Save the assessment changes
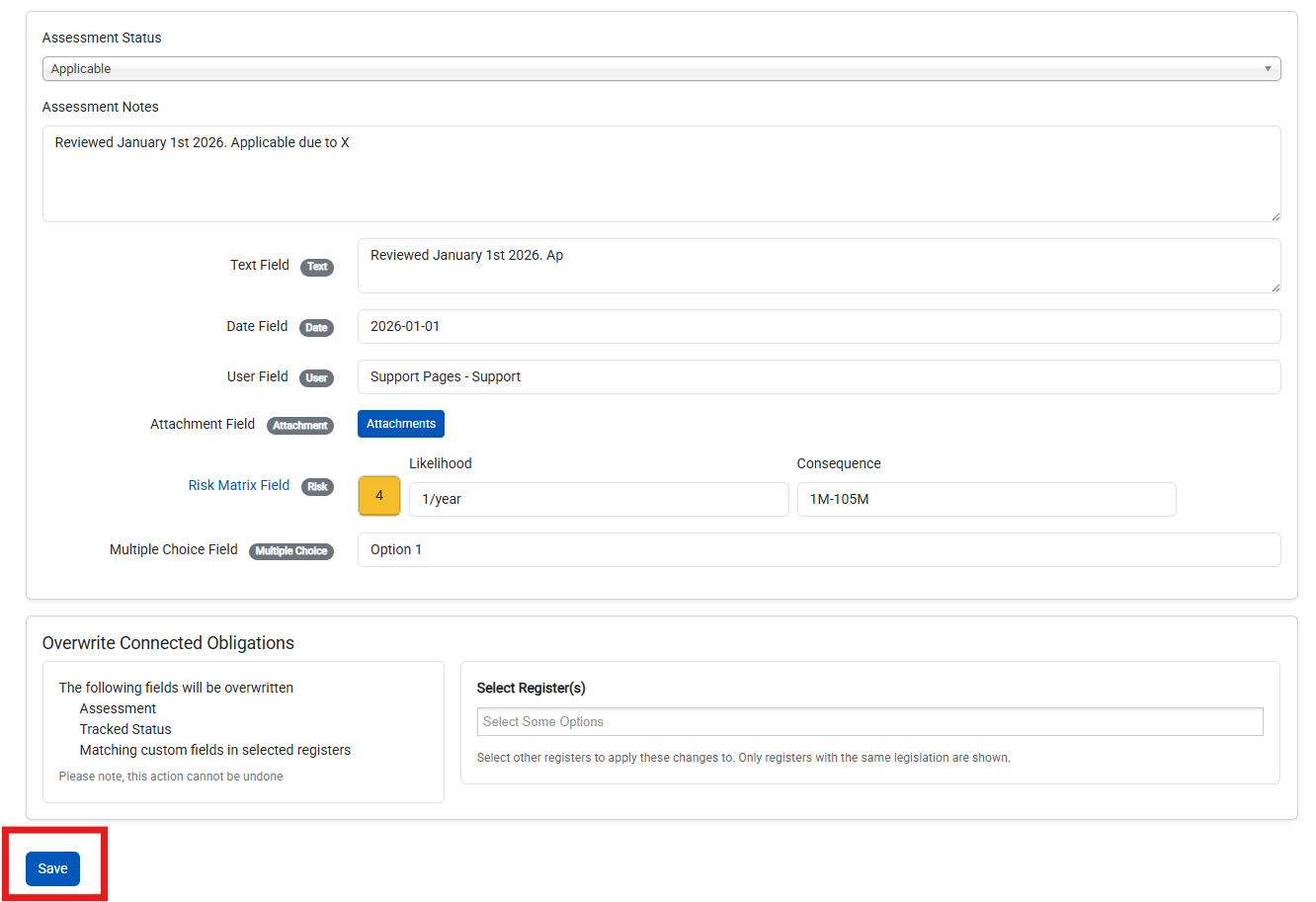The image size is (1316, 902). pyautogui.click(x=53, y=869)
